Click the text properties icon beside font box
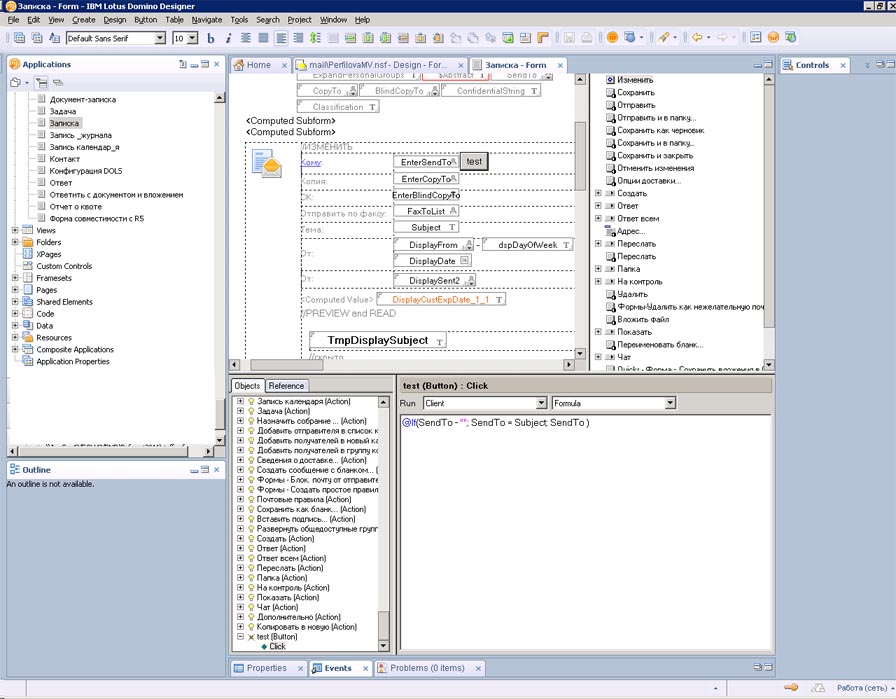The height and width of the screenshot is (699, 896). point(54,38)
